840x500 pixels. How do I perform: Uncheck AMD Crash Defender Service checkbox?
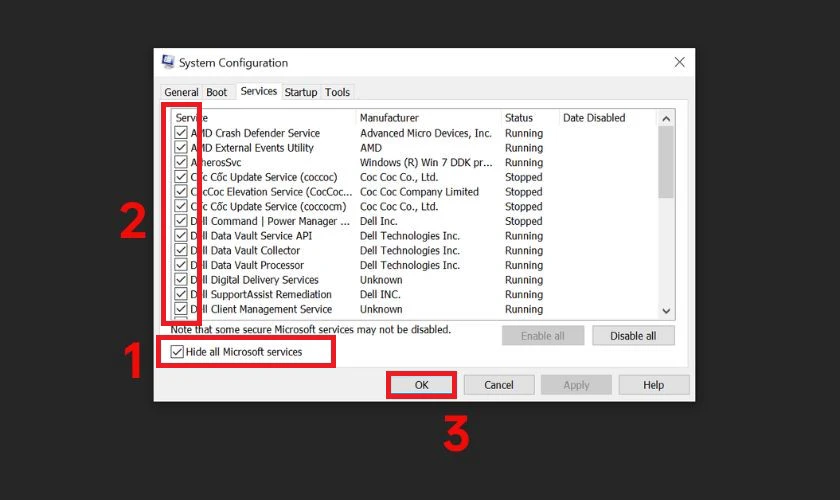pyautogui.click(x=181, y=133)
